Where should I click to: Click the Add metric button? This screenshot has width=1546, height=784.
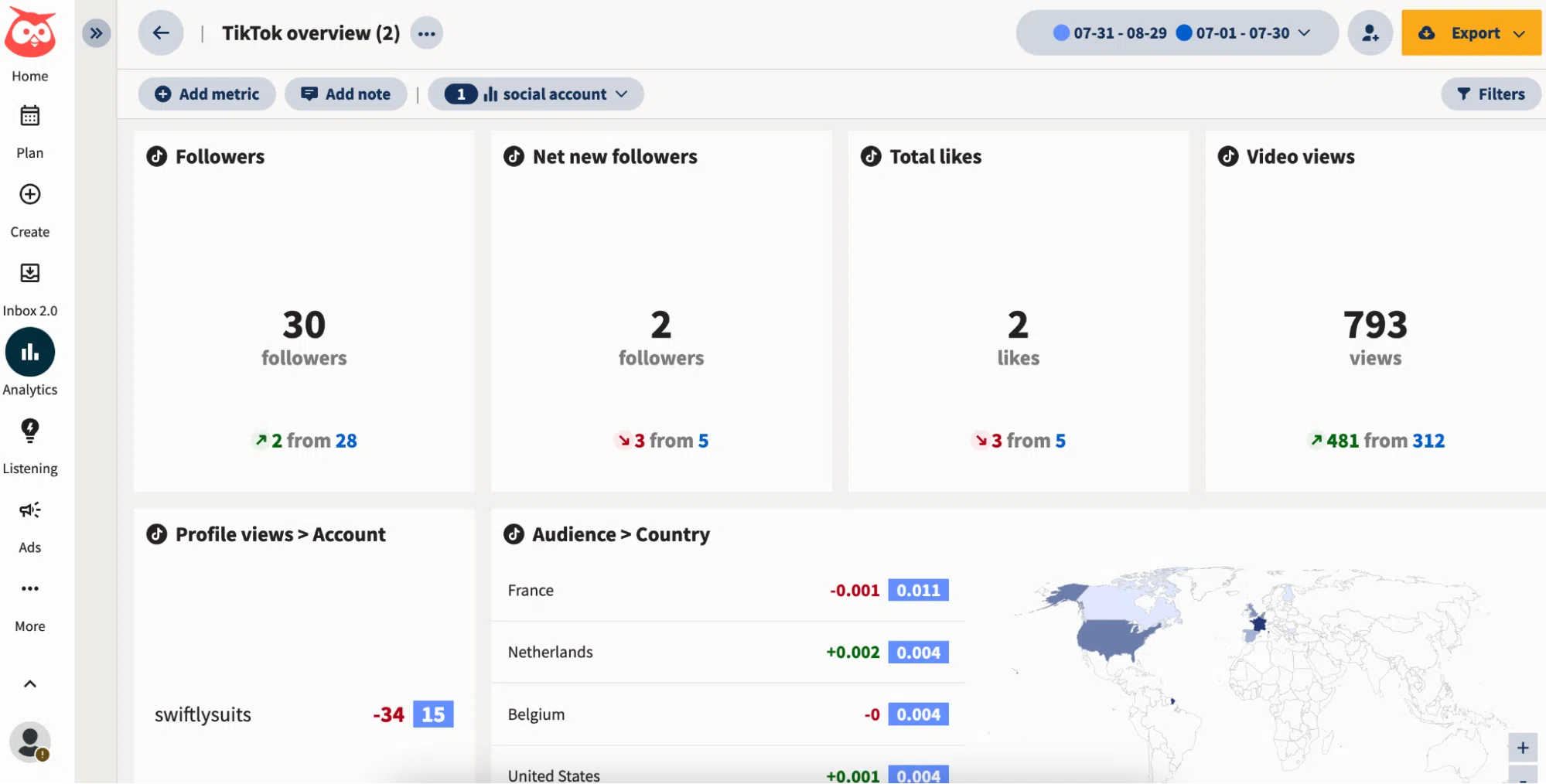(x=206, y=94)
